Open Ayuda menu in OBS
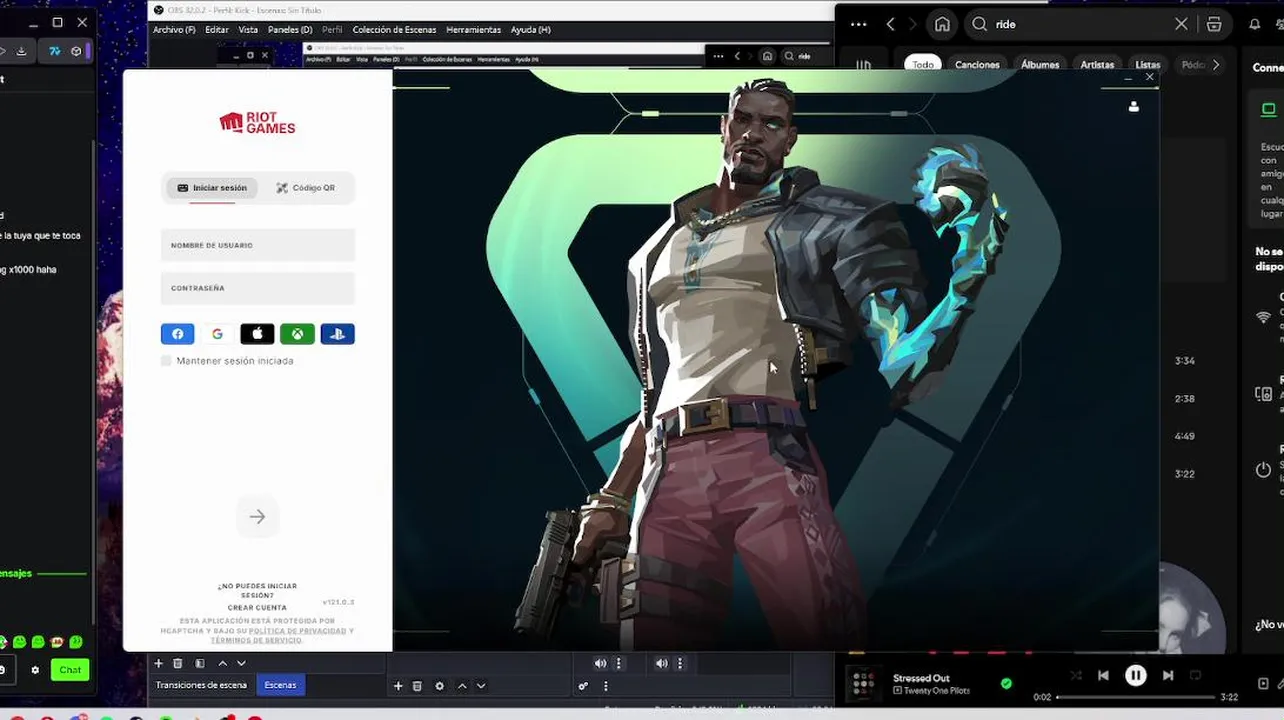This screenshot has width=1284, height=720. click(530, 30)
